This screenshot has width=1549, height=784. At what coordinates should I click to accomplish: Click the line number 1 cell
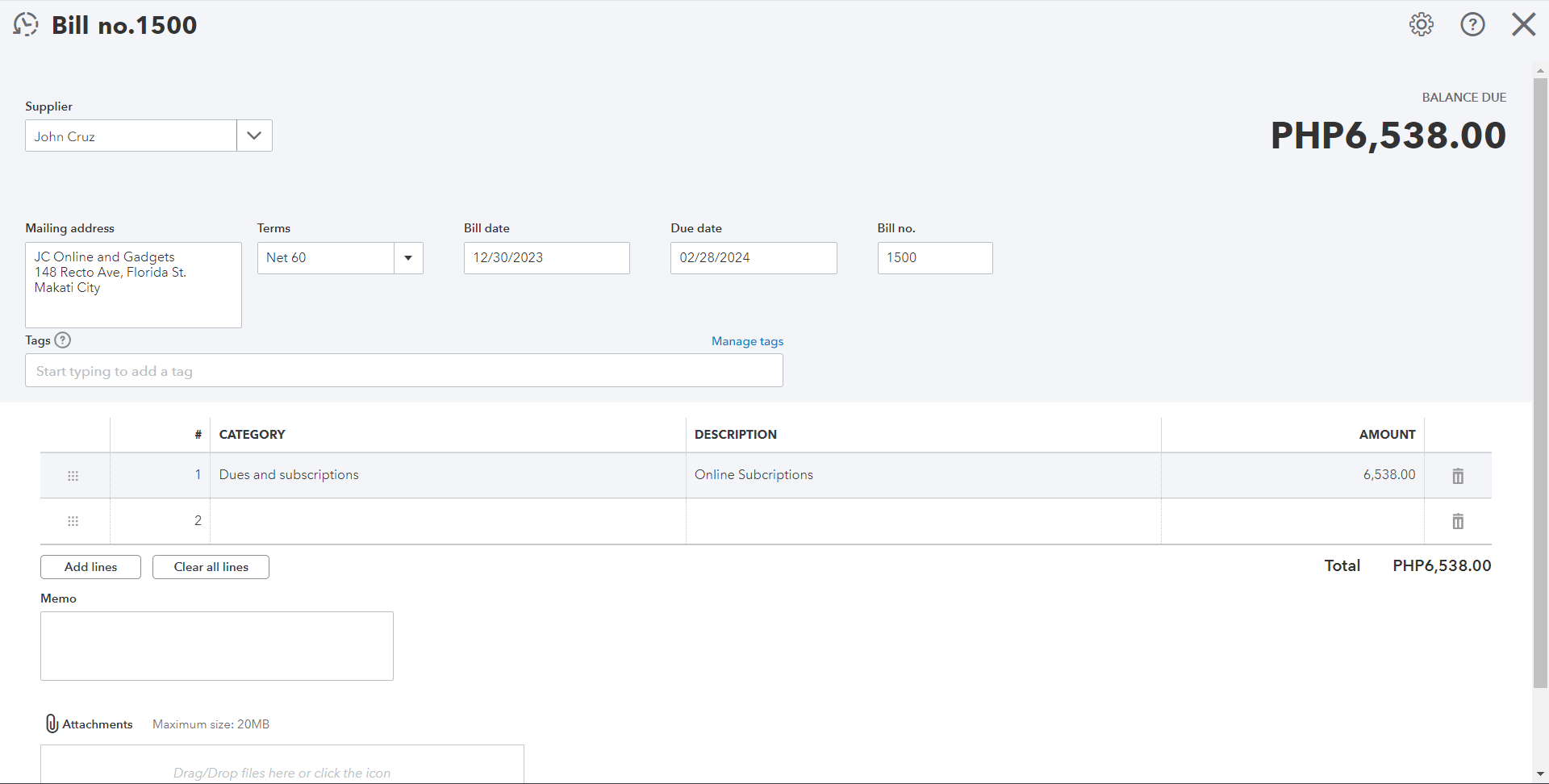(x=160, y=475)
